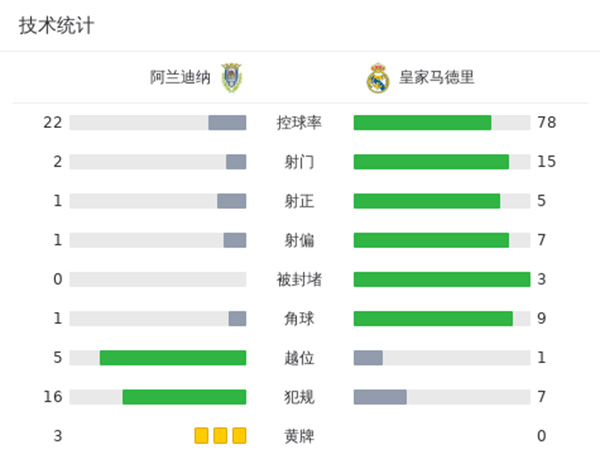Click Real Madrid's gray fouls bar
Viewport: 600px width, 459px height.
point(380,397)
